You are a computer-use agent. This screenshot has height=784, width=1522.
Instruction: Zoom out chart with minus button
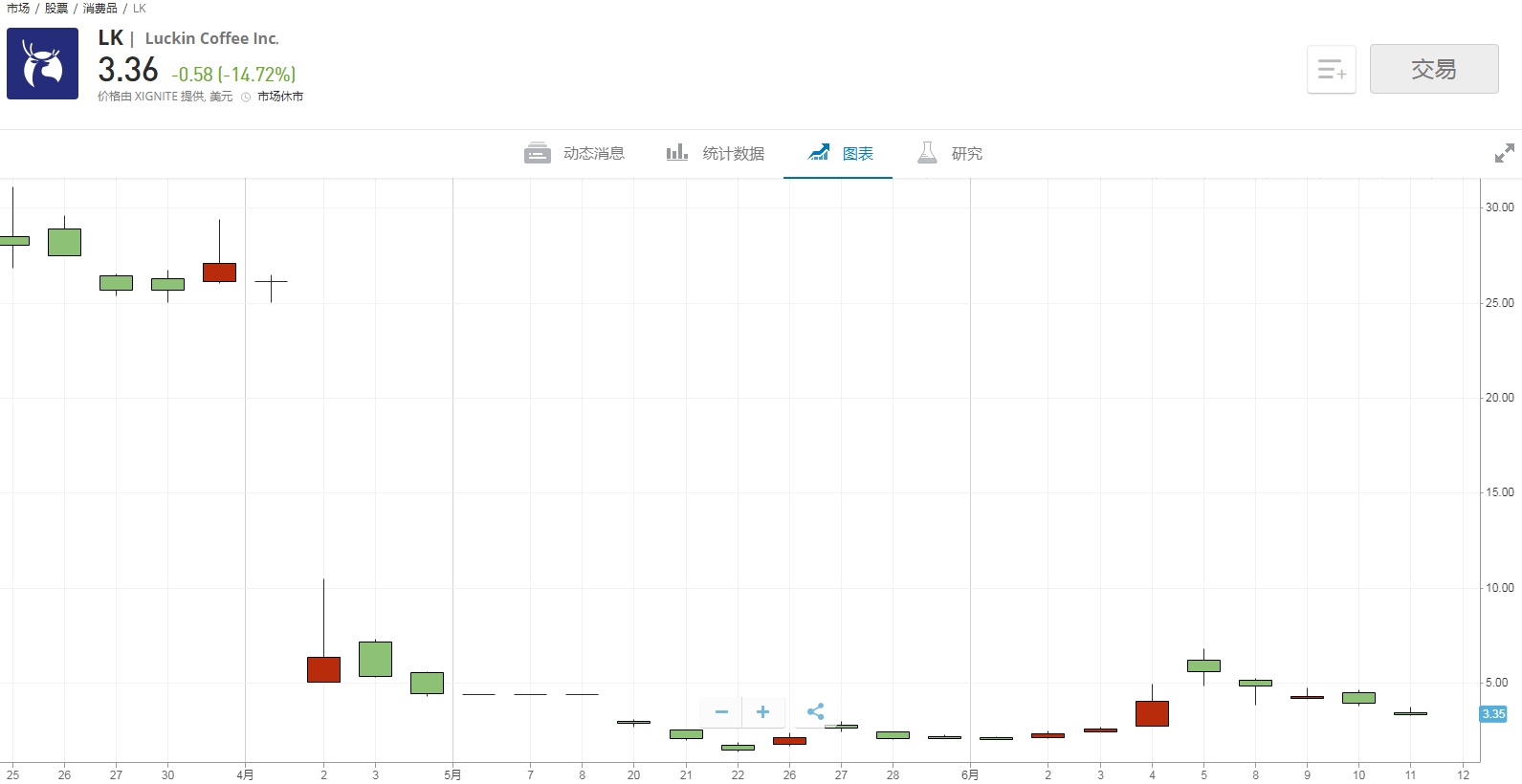coord(721,712)
